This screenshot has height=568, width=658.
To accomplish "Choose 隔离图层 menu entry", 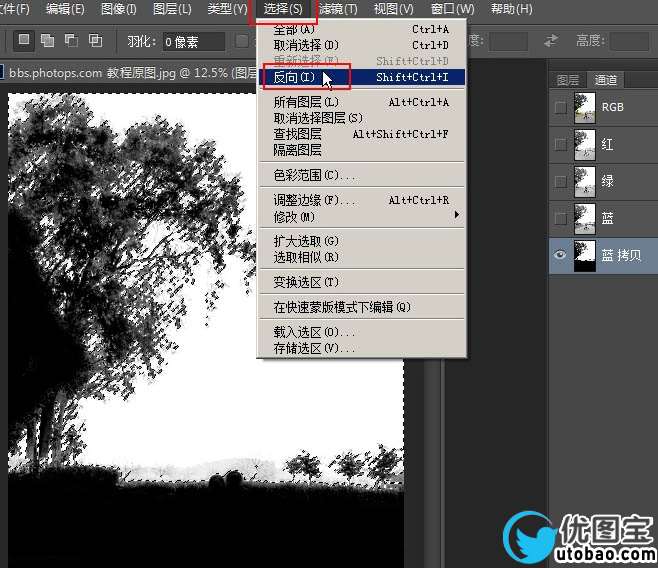I will 362,150.
